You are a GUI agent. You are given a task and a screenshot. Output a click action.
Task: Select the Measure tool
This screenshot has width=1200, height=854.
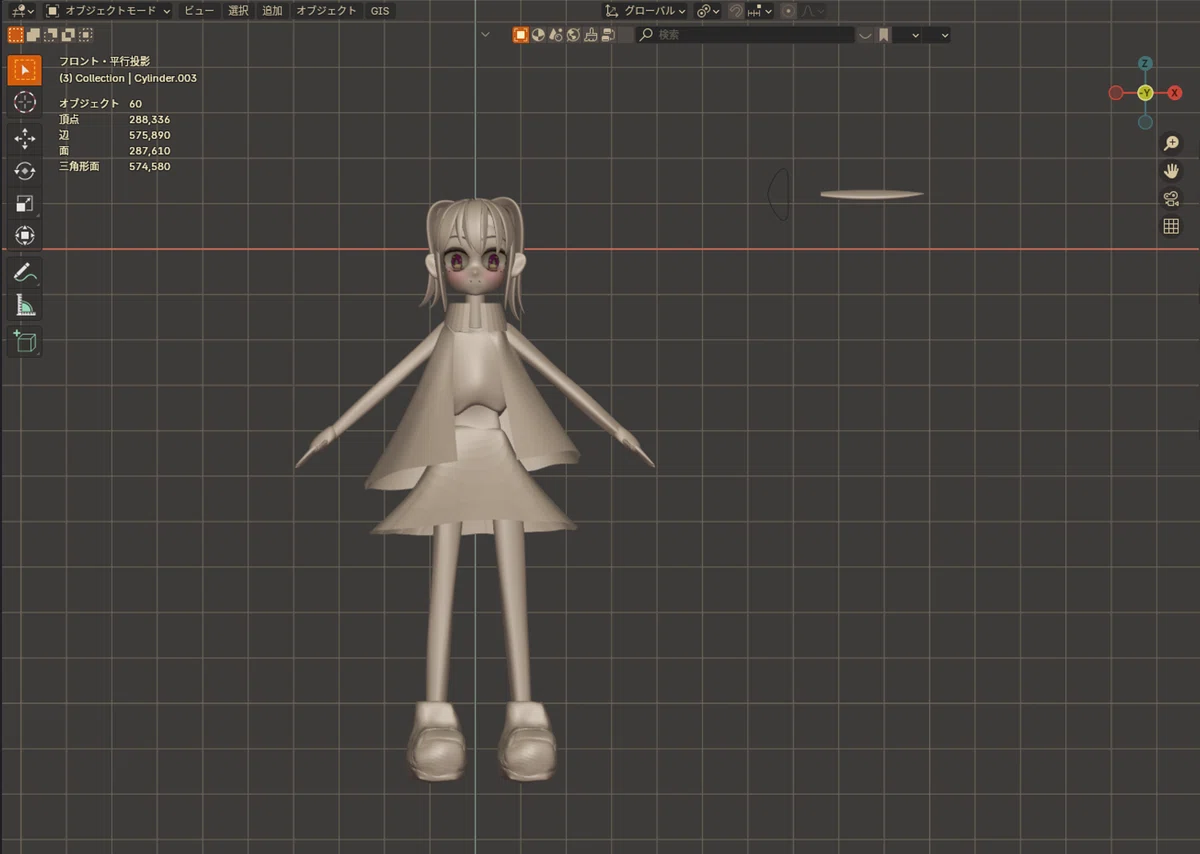pos(25,304)
